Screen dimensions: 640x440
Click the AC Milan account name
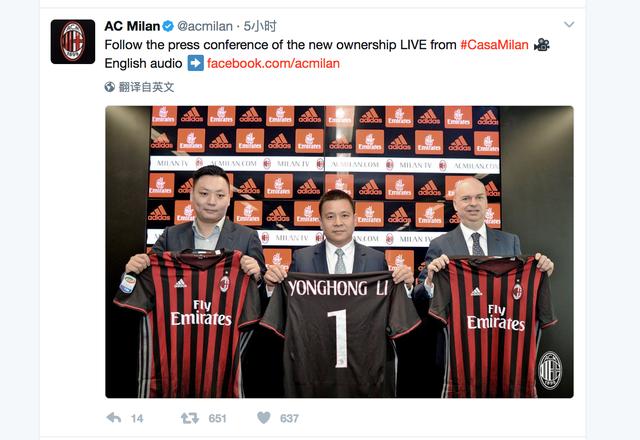(x=132, y=26)
